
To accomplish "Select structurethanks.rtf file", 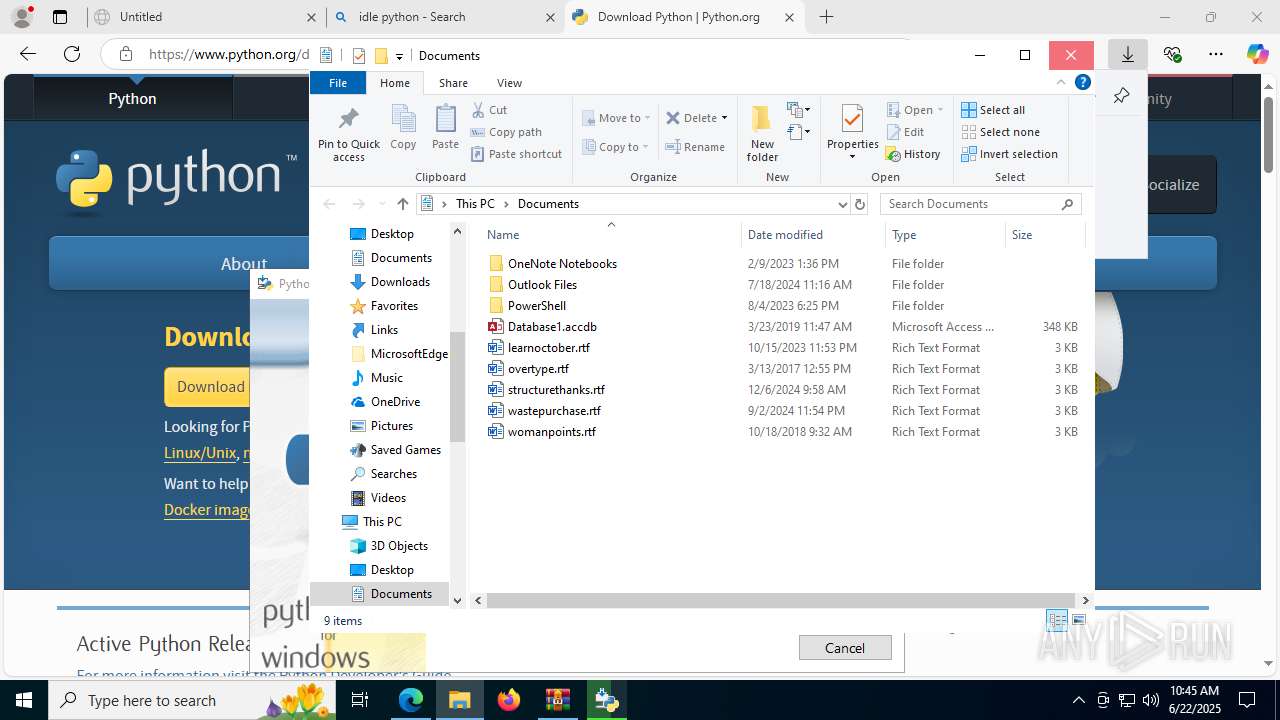I will point(556,390).
